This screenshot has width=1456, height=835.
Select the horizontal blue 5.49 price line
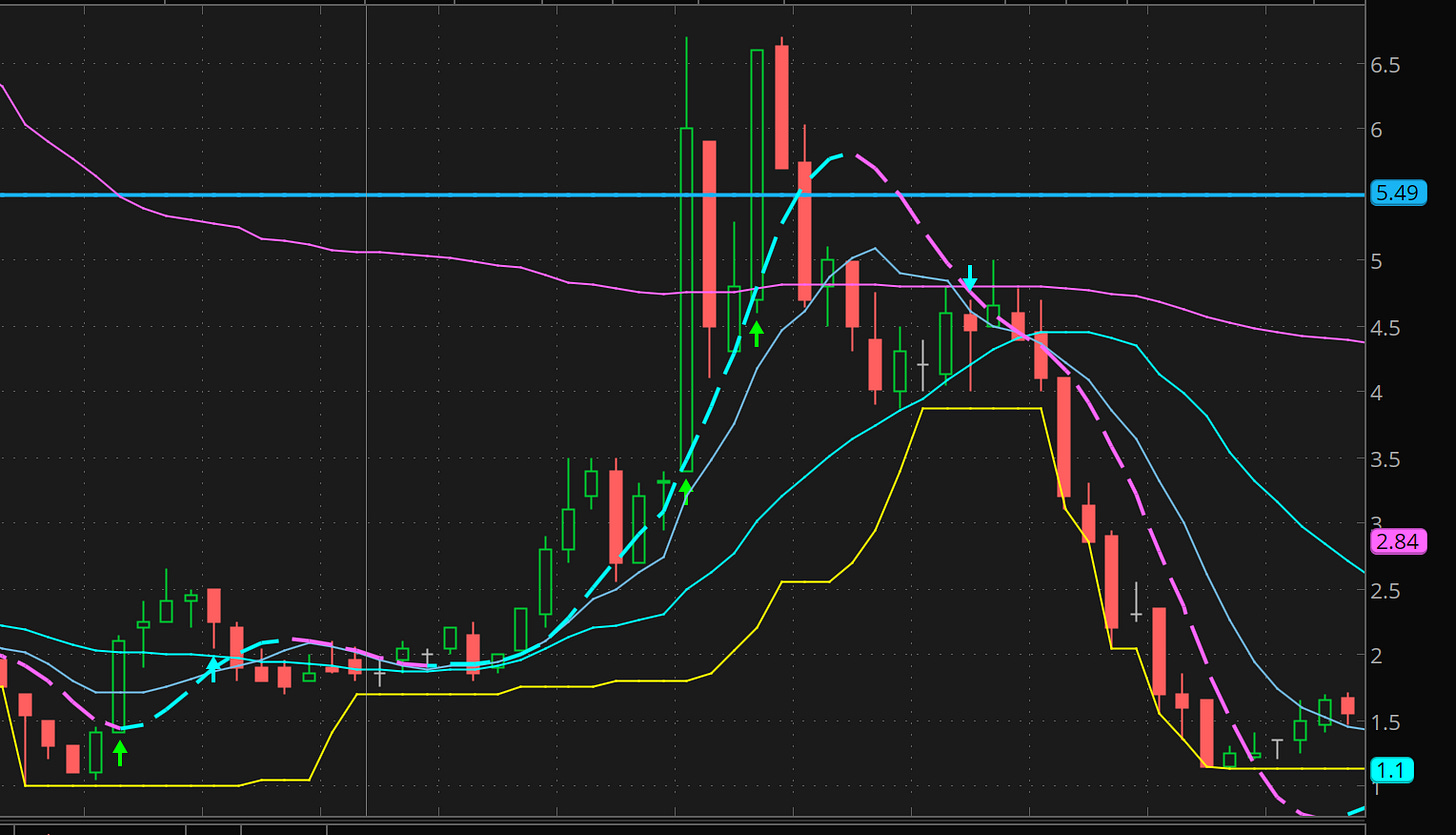click(x=683, y=195)
